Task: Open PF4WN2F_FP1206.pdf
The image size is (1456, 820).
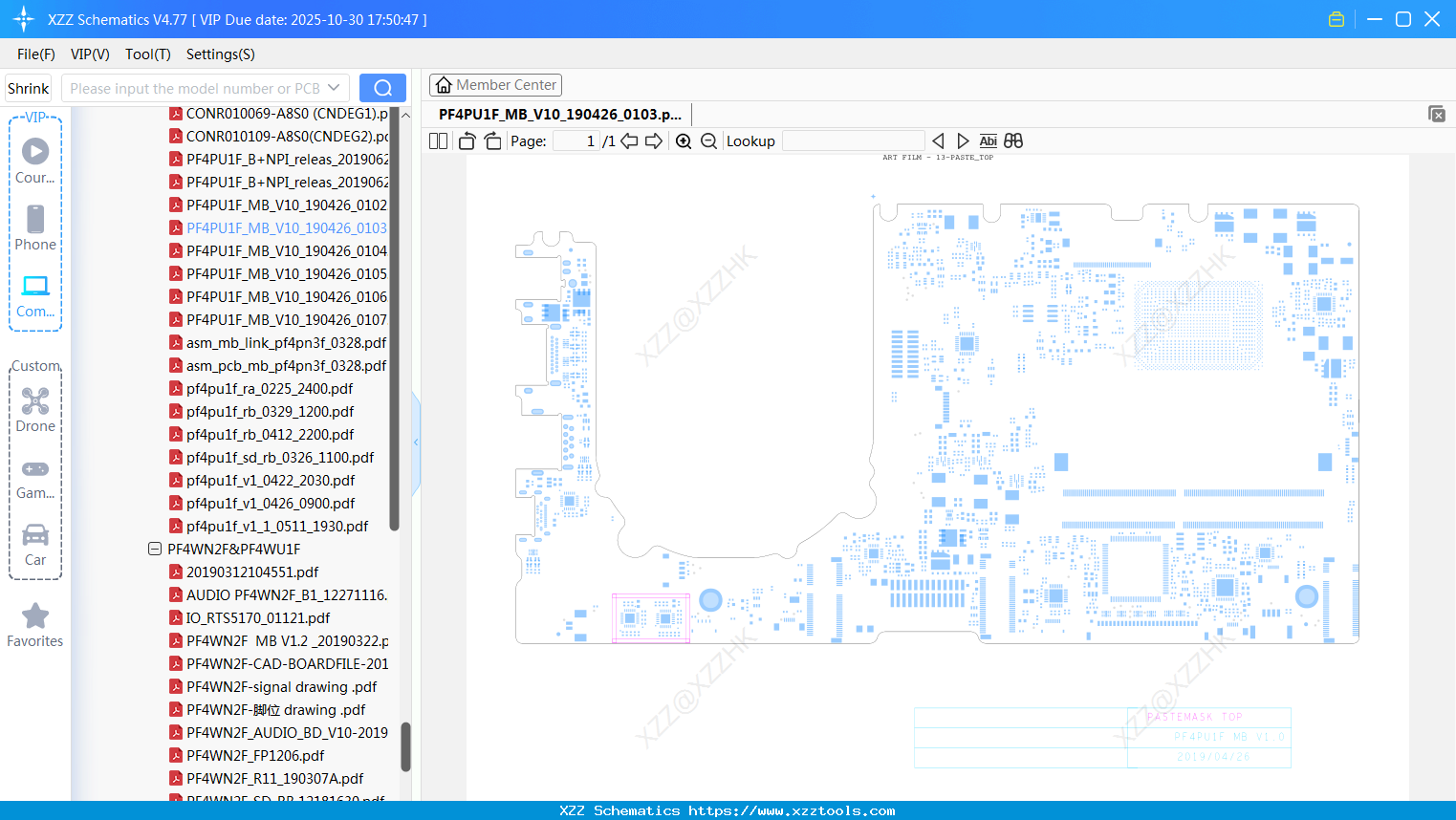Action: (255, 756)
